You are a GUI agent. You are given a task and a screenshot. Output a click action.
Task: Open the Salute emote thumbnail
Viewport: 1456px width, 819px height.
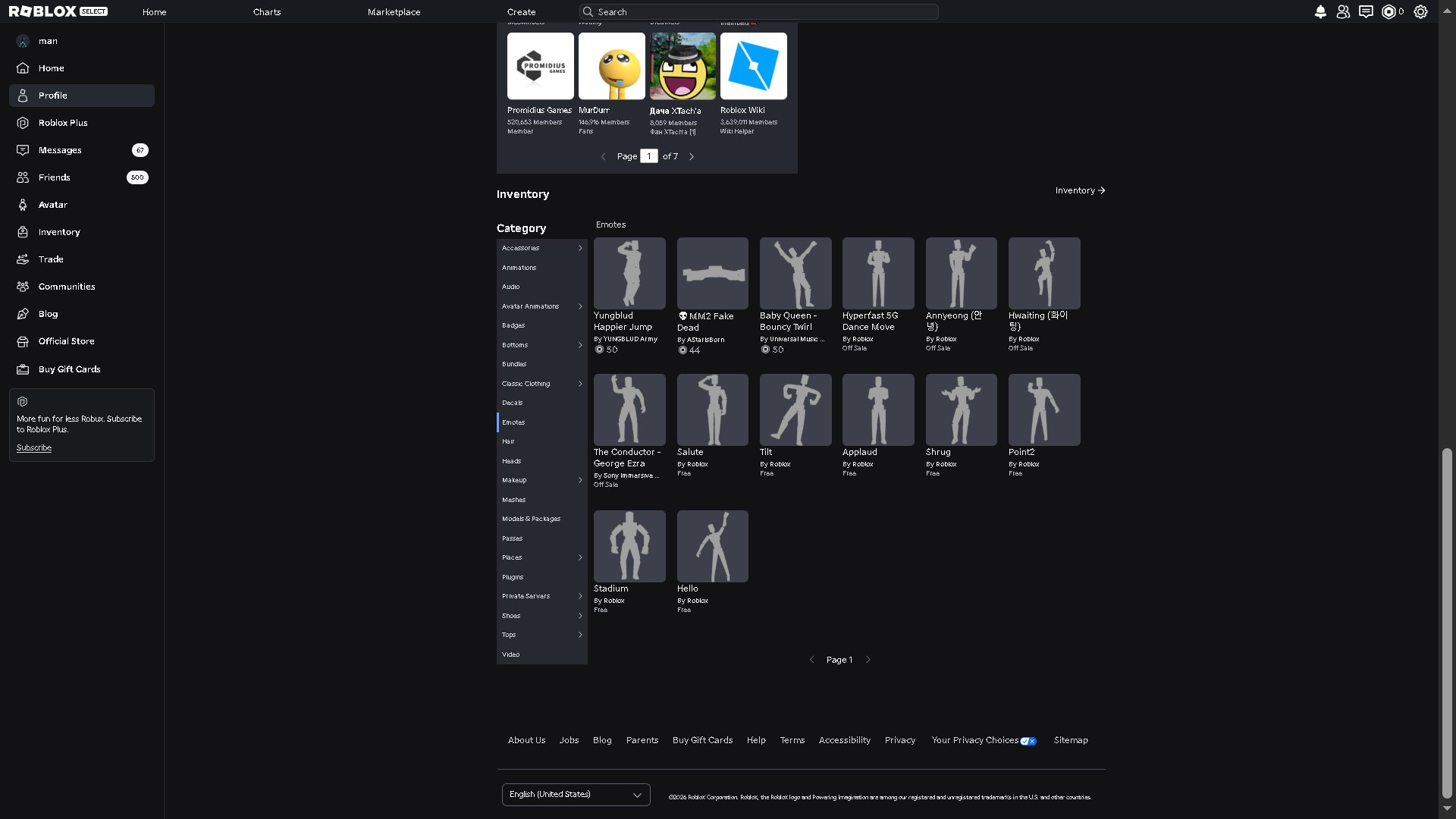[712, 409]
